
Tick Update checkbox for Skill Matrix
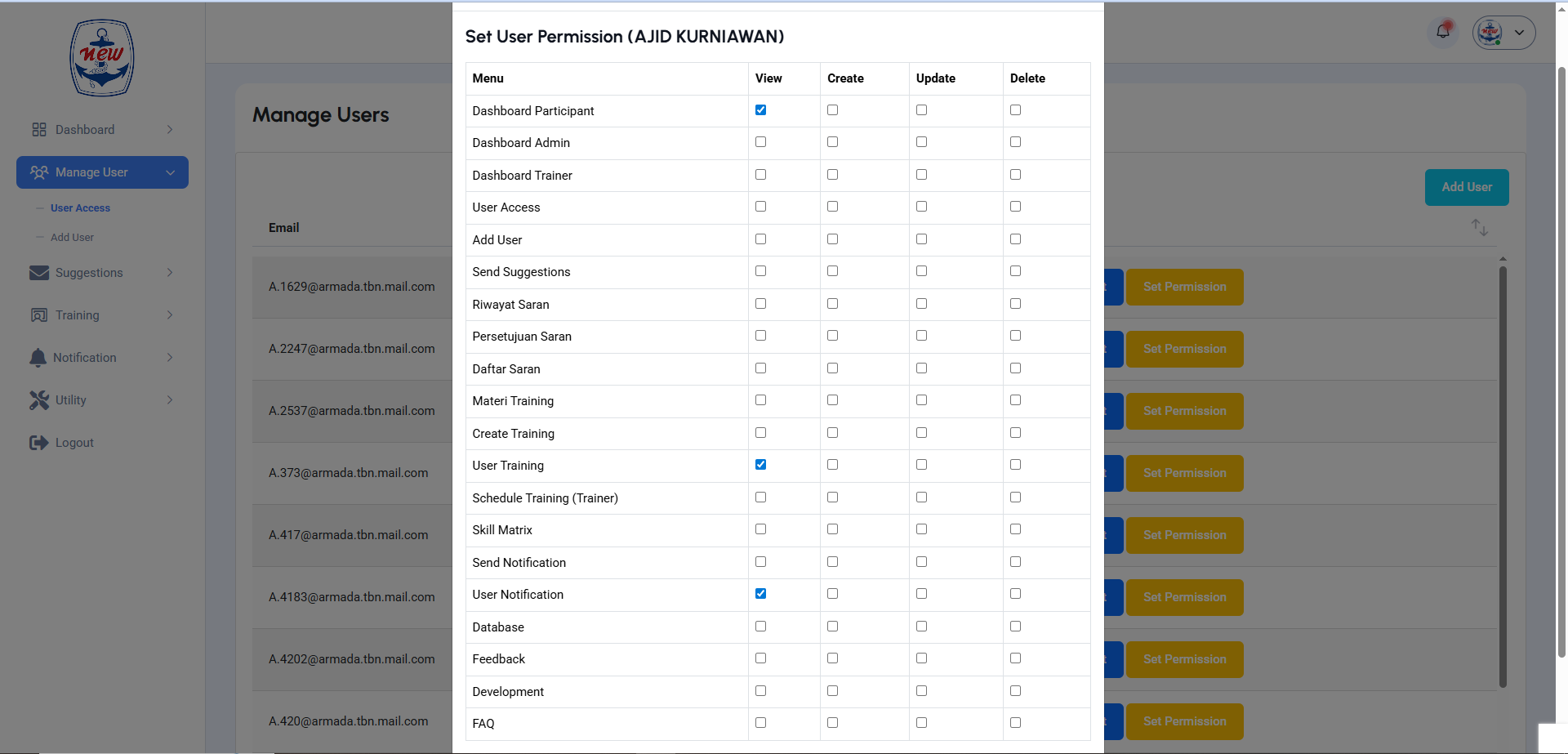click(922, 529)
